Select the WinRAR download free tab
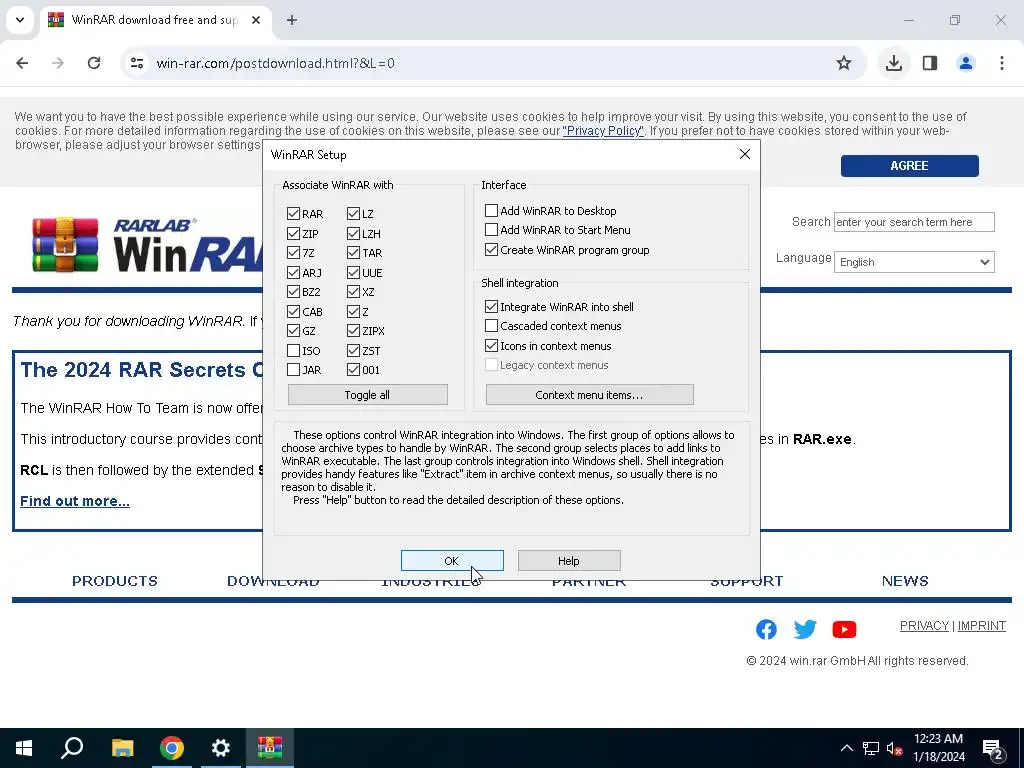Viewport: 1024px width, 768px height. (155, 20)
